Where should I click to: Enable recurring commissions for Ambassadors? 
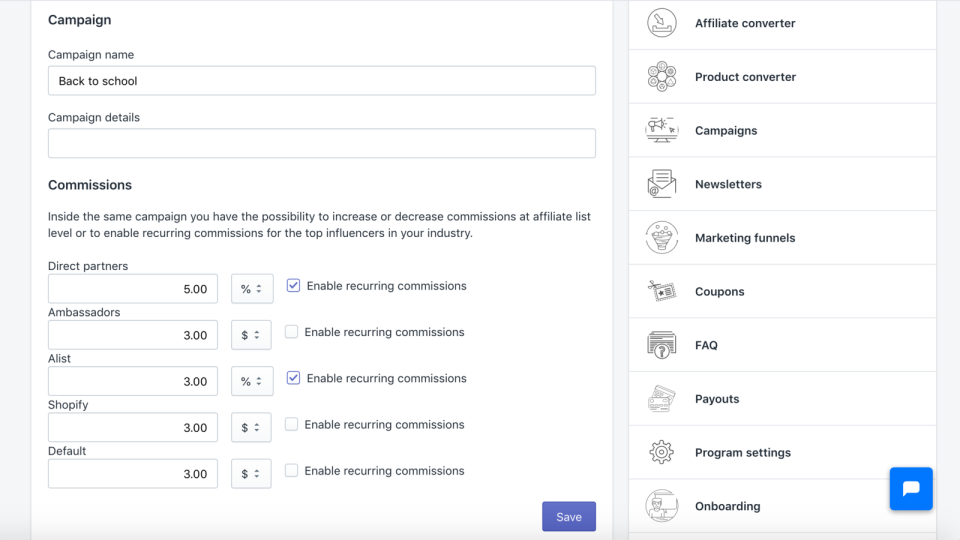pos(292,332)
